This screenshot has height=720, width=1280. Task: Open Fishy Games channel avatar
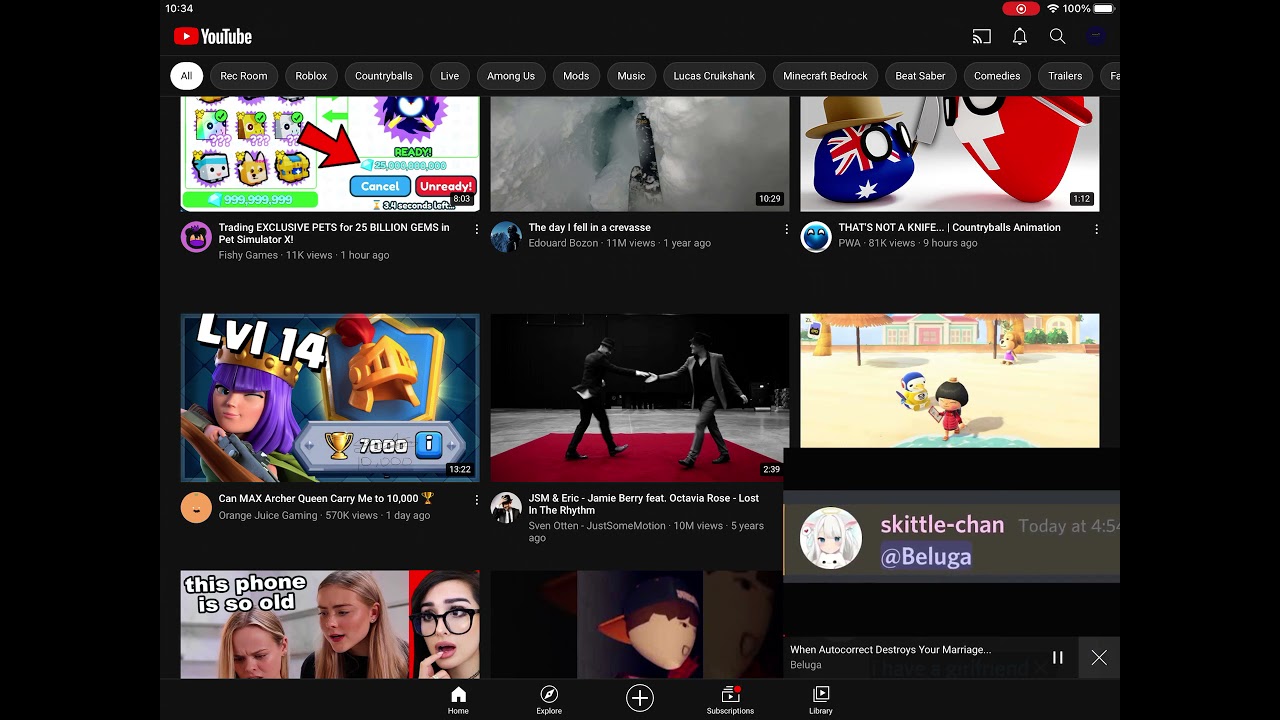point(196,237)
